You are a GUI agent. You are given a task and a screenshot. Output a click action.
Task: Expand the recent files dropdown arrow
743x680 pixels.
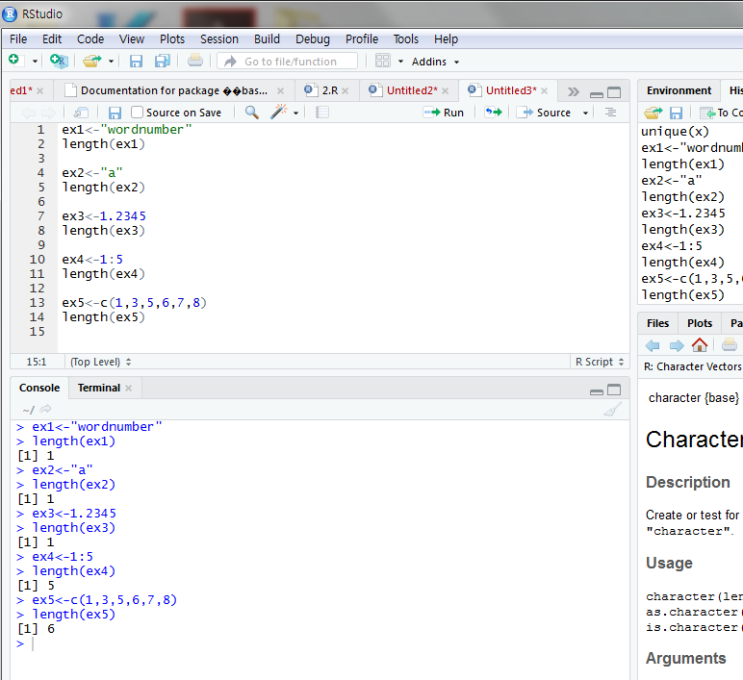(x=111, y=62)
